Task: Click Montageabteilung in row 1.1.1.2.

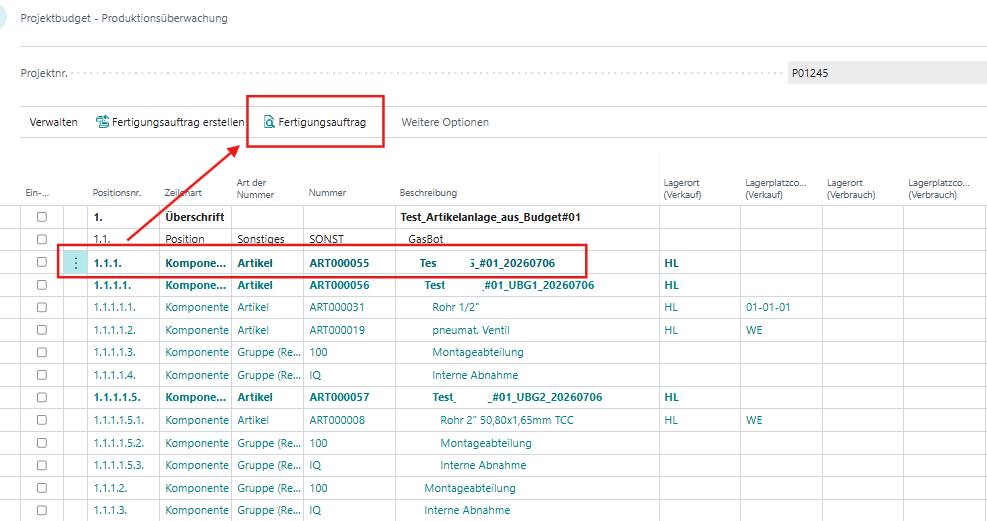Action: pos(470,488)
